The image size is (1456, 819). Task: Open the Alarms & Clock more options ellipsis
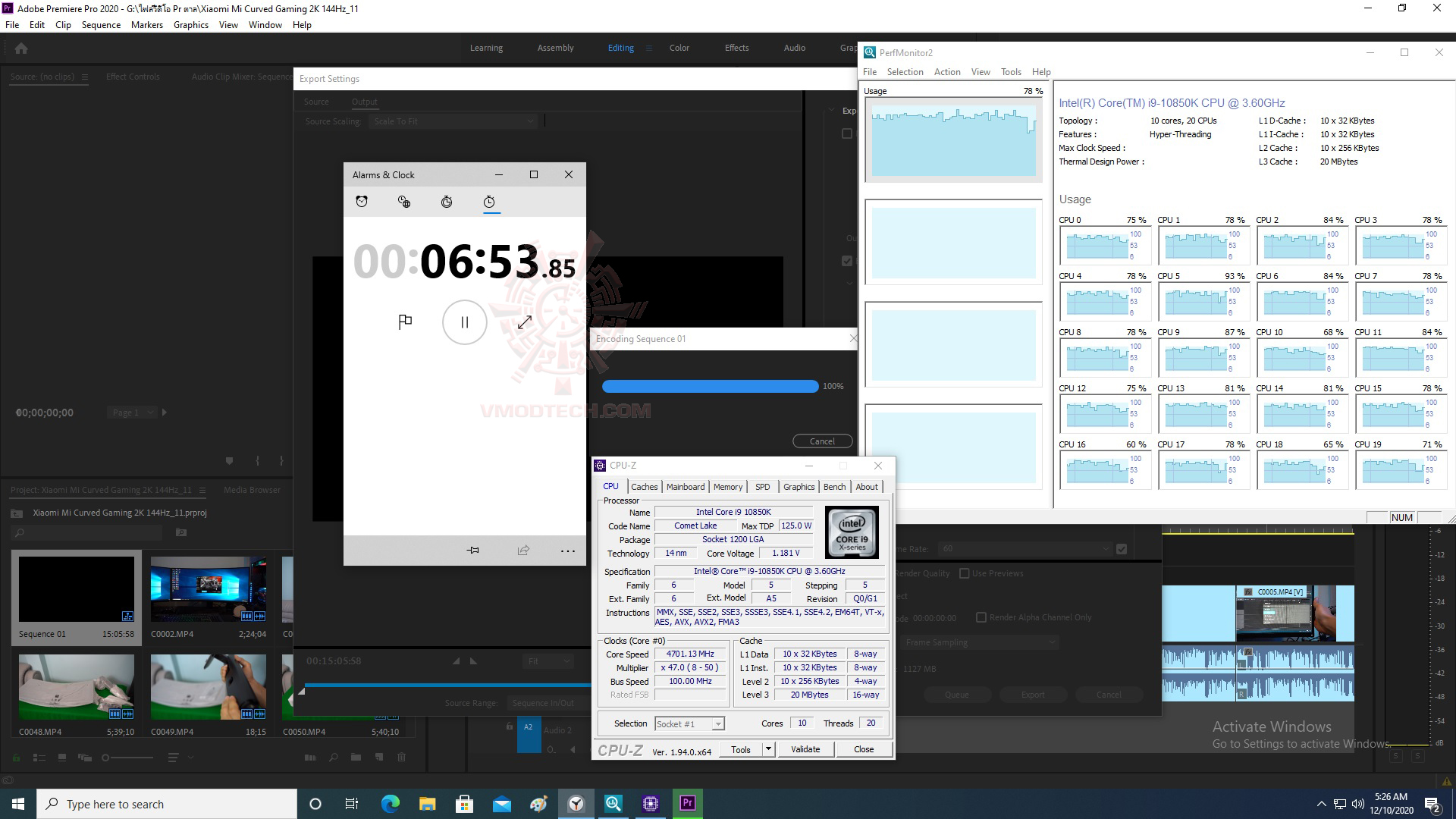point(567,551)
